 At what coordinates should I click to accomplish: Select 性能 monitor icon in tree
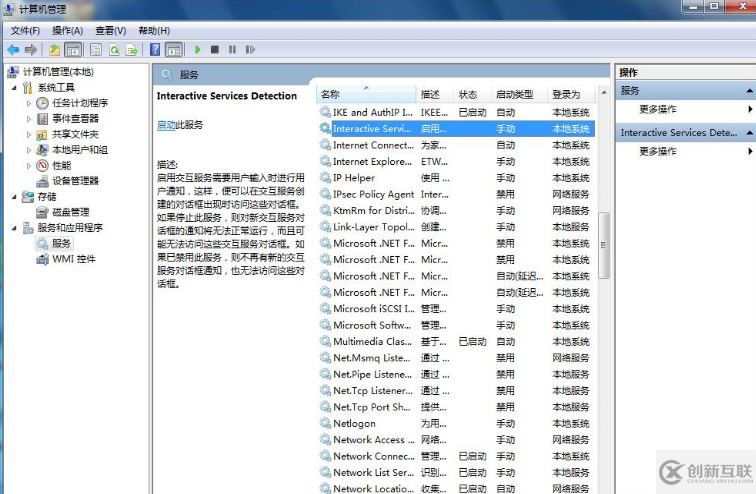pos(42,166)
